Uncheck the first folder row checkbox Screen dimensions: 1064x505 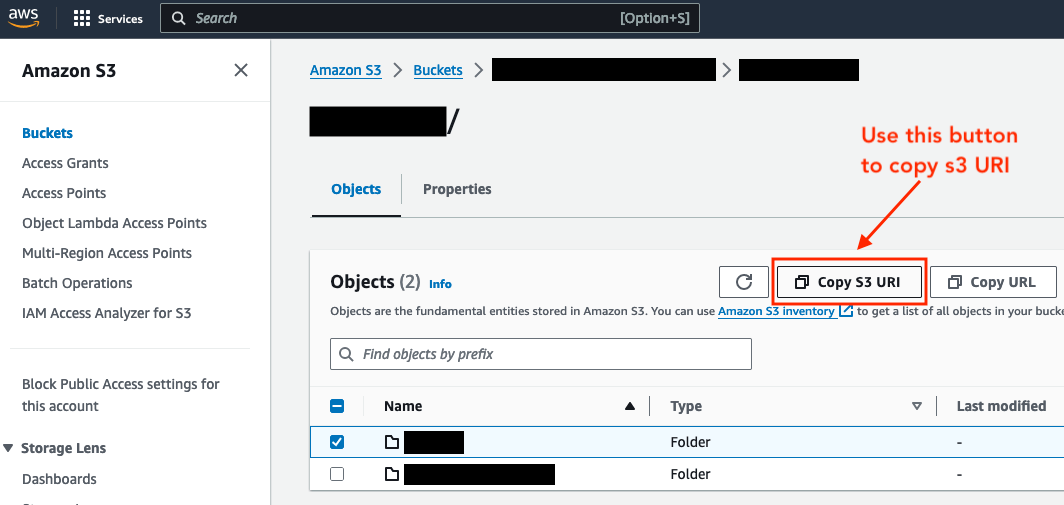(x=337, y=442)
